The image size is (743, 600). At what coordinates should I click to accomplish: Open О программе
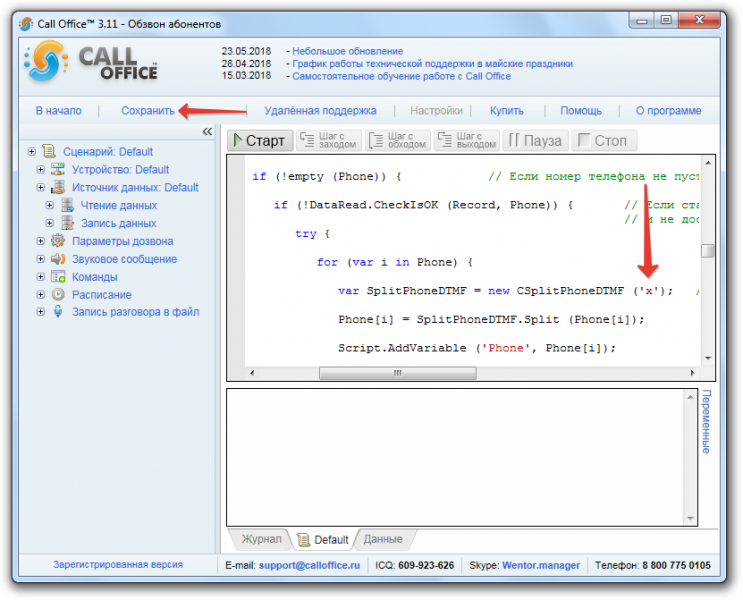[668, 111]
